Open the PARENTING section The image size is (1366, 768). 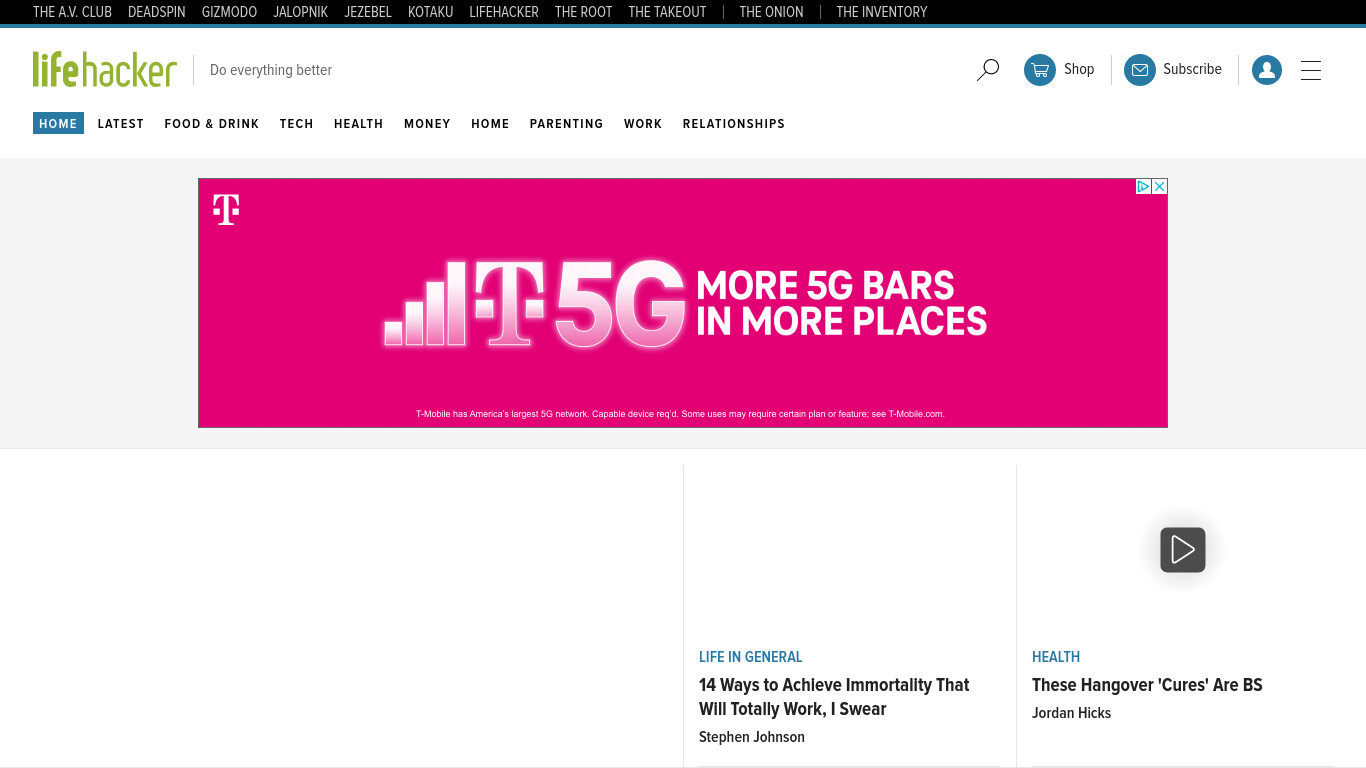[x=567, y=124]
